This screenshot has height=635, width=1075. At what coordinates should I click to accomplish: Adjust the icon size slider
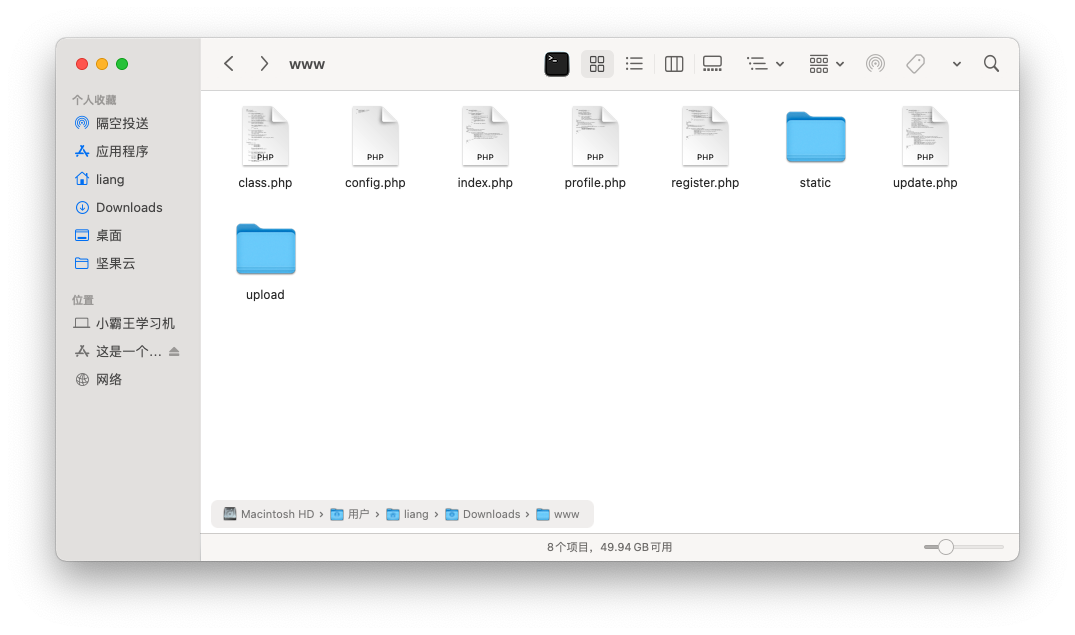[946, 547]
